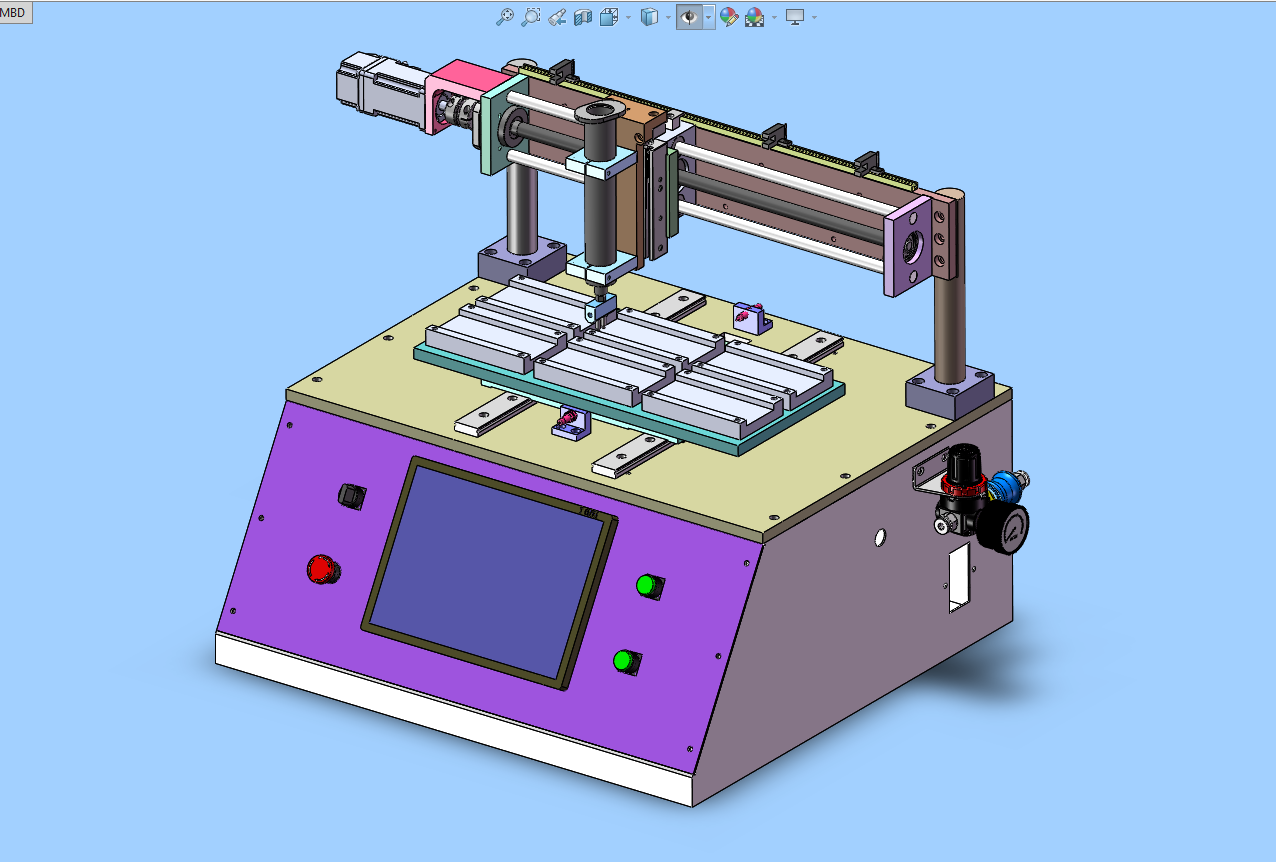Open the View Orientation cube icon
The width and height of the screenshot is (1276, 862).
tap(609, 17)
